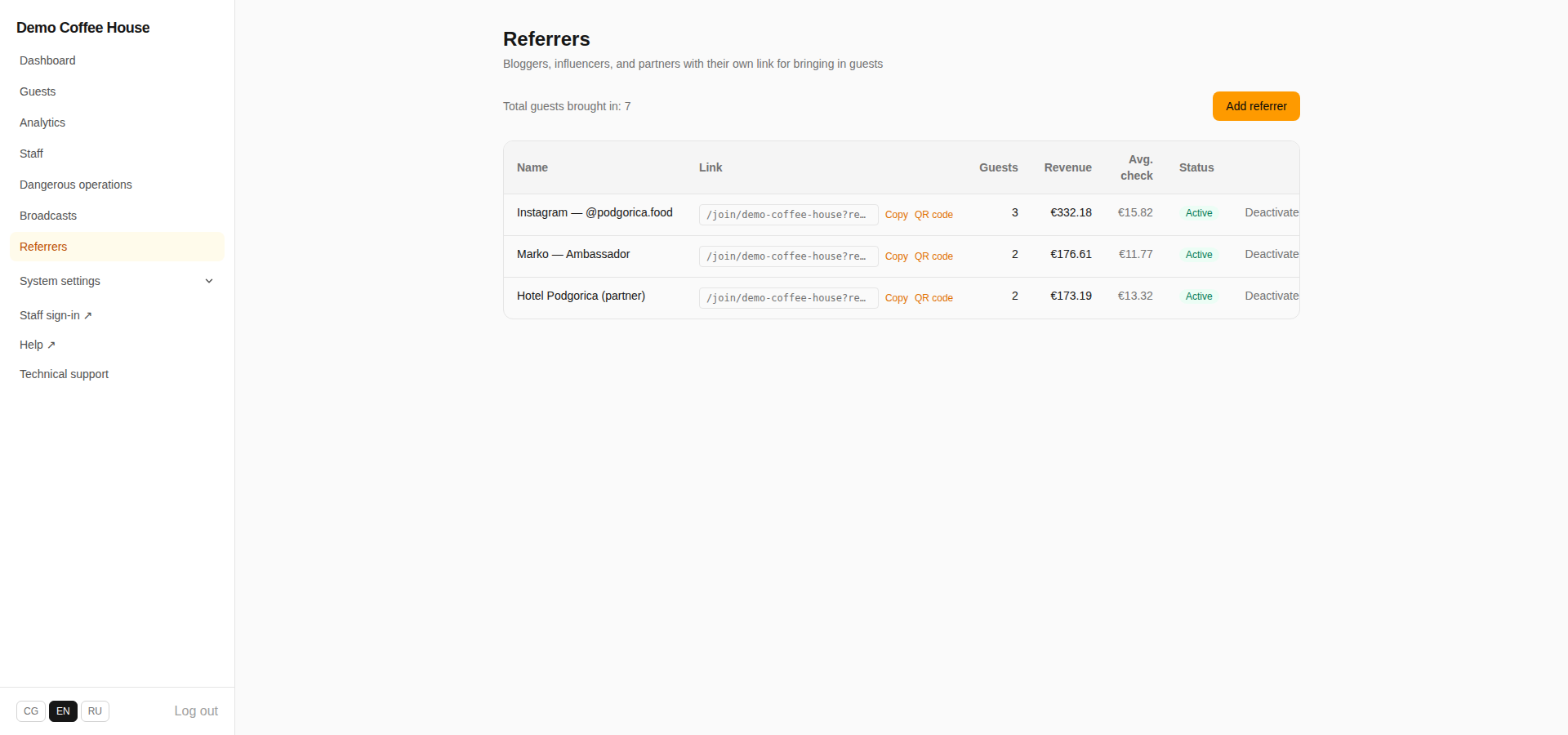The width and height of the screenshot is (1568, 735).
Task: Show QR code for Marko Ambassador
Action: (933, 256)
